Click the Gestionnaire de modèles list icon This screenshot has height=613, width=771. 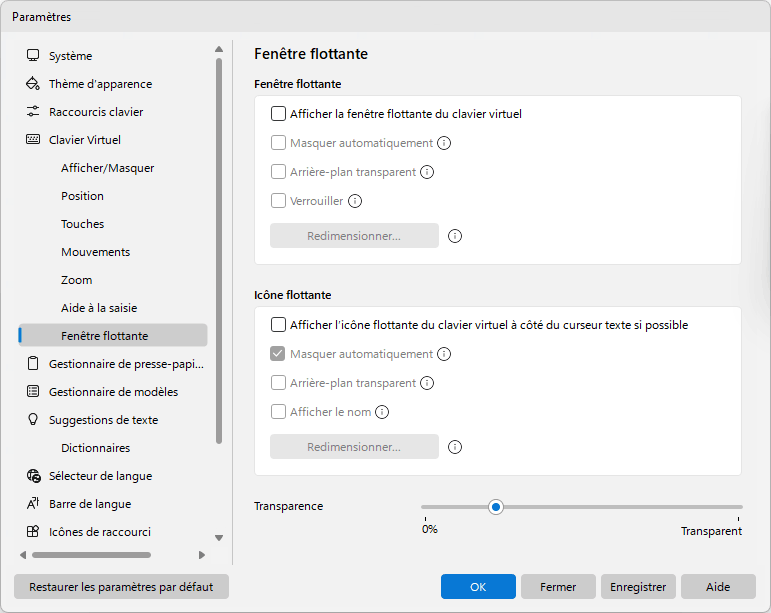[33, 392]
